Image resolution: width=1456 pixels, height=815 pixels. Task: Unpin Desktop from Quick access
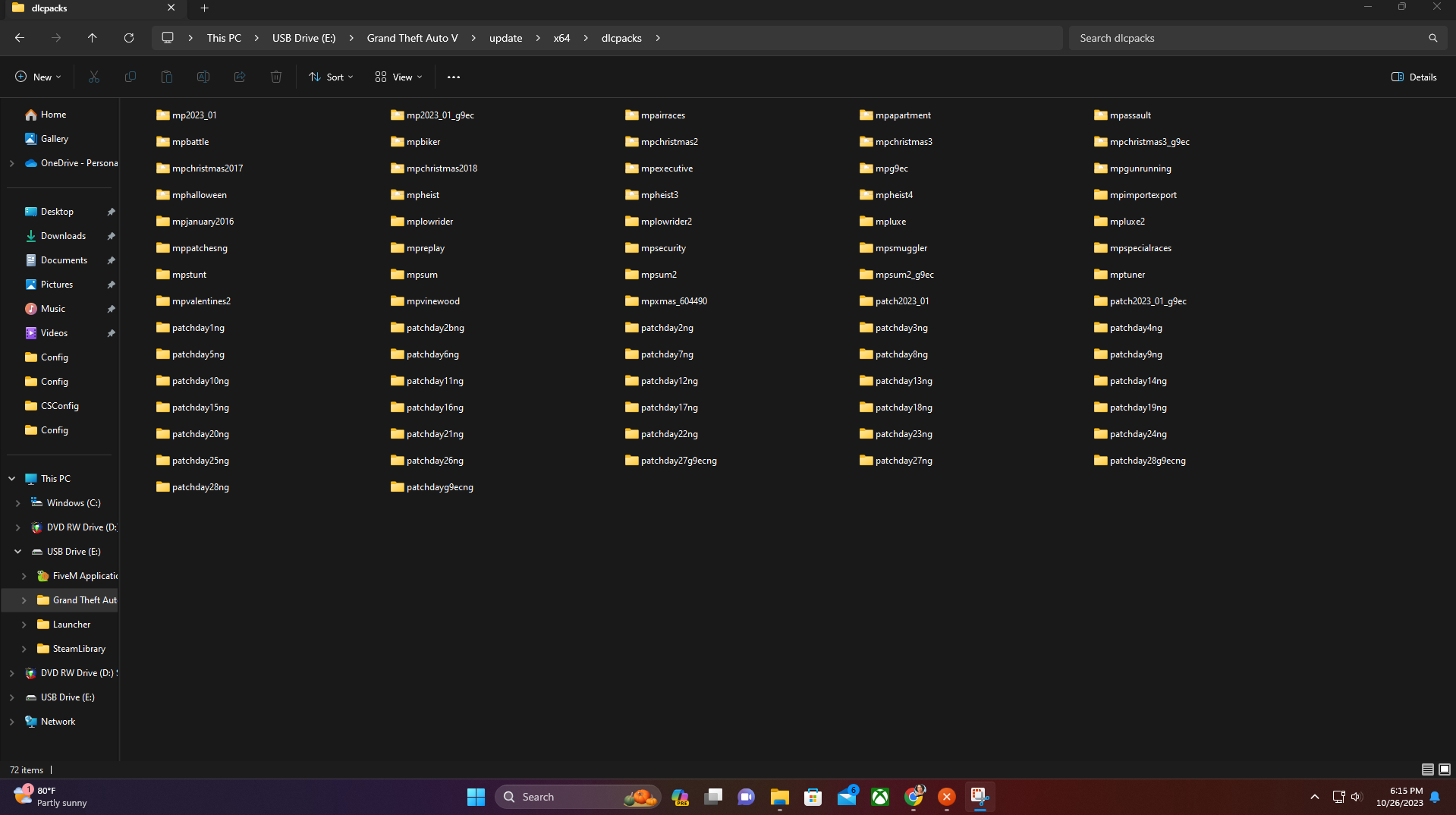(111, 212)
